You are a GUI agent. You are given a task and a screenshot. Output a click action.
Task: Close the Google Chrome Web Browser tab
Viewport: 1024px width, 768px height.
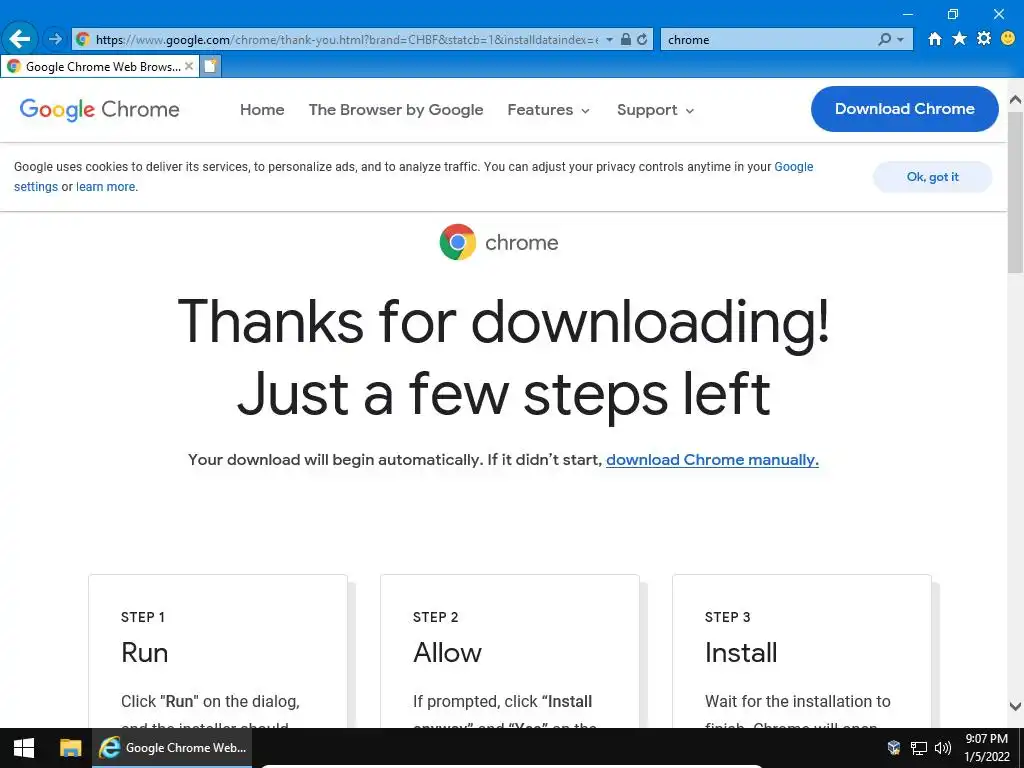[189, 66]
